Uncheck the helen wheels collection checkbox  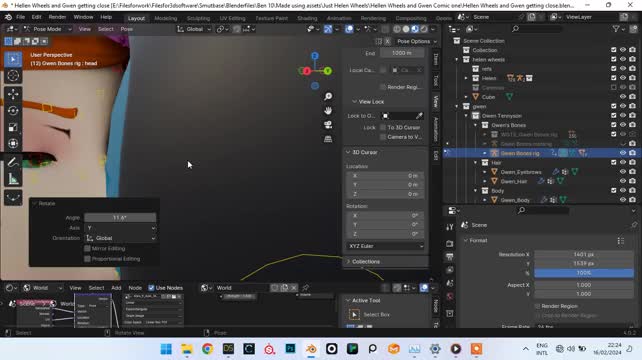[x=613, y=59]
